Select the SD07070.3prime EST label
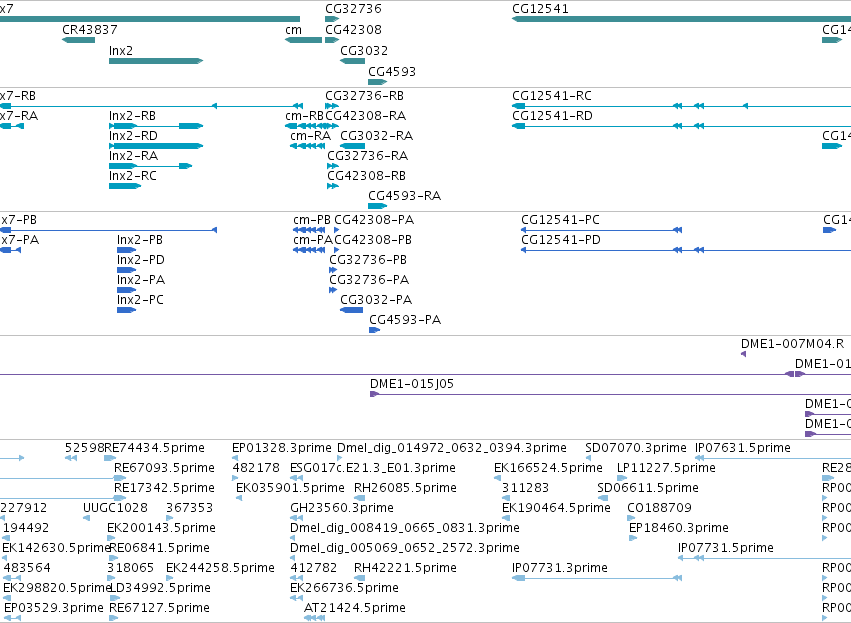Image resolution: width=851 pixels, height=623 pixels. click(x=636, y=448)
